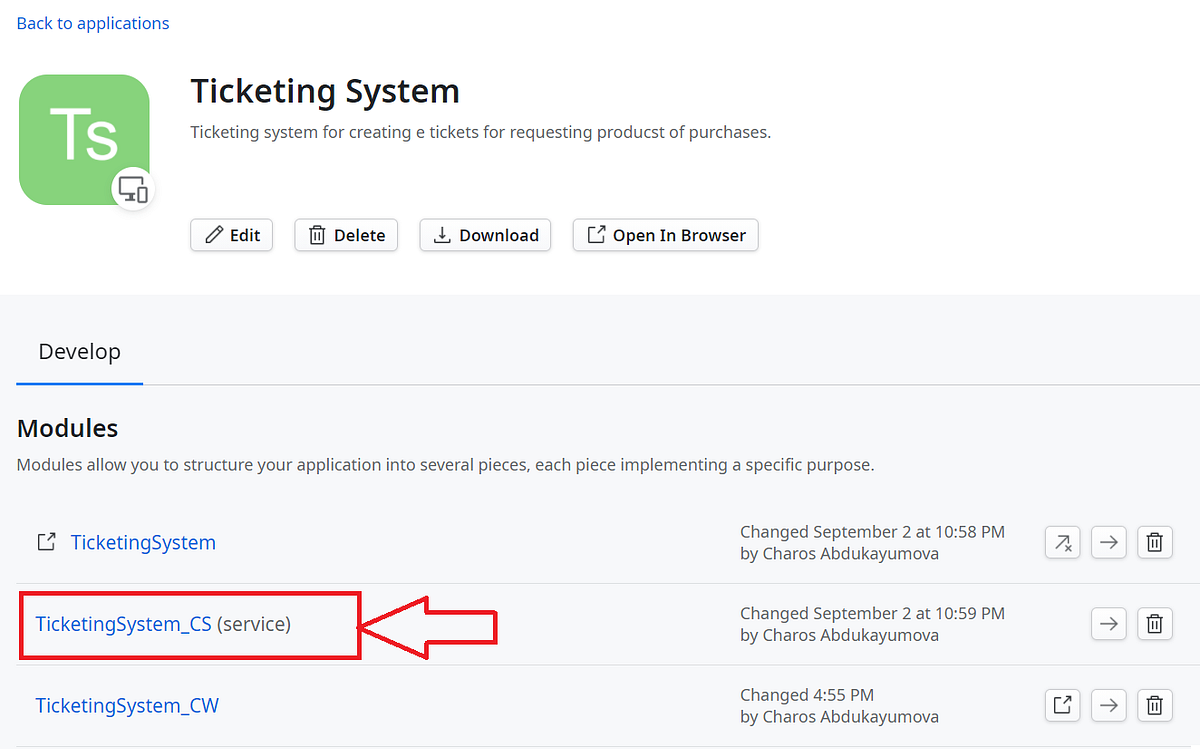This screenshot has width=1200, height=749.
Task: Click the external-link icon on TicketingSystem_CW row
Action: (1062, 705)
